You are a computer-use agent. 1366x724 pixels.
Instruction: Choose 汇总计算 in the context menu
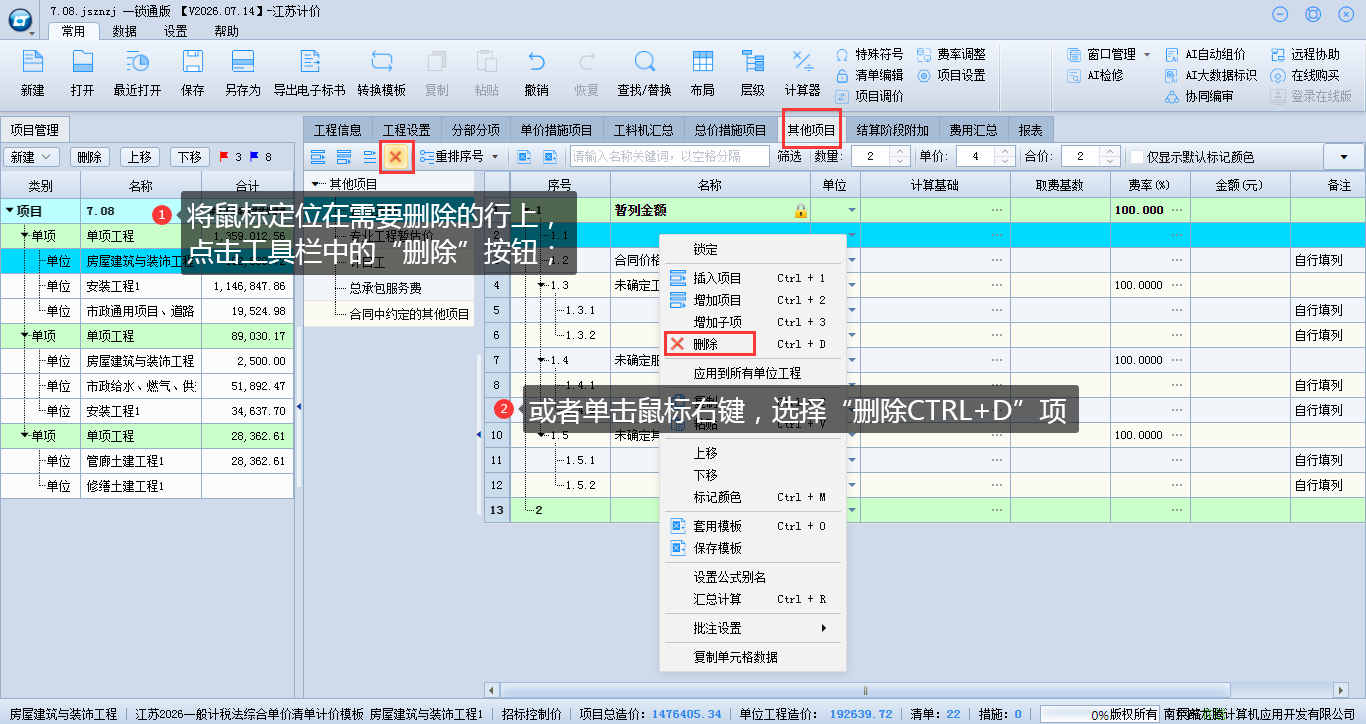point(753,599)
